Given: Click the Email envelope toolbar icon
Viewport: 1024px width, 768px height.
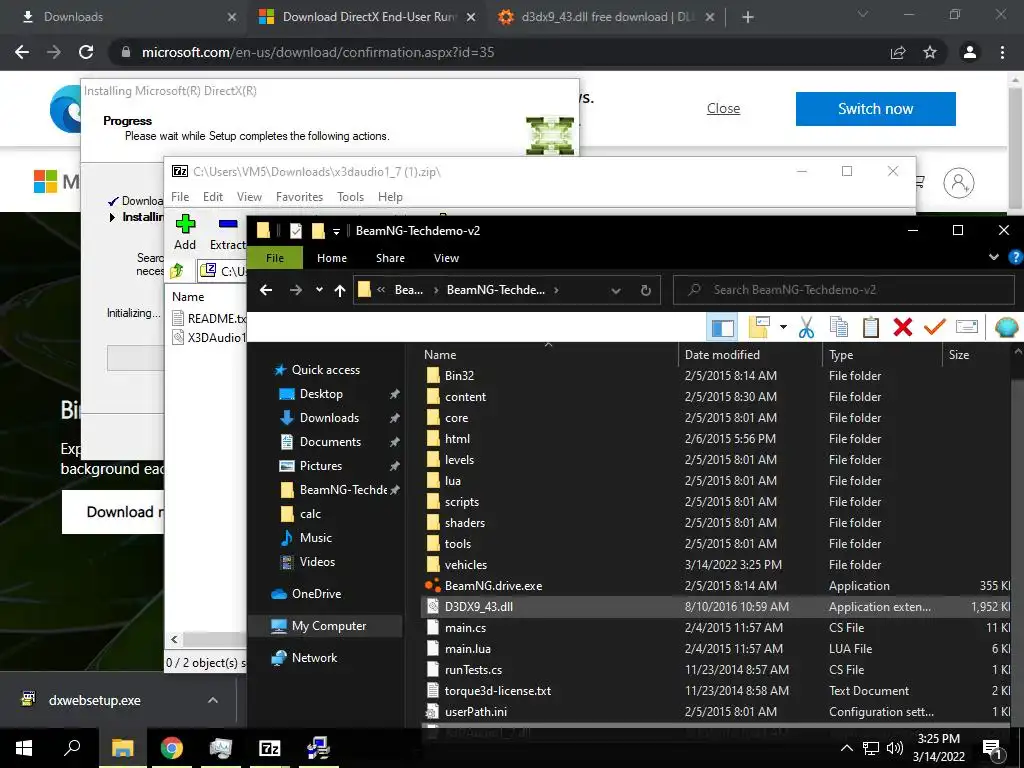Looking at the screenshot, I should click(967, 327).
